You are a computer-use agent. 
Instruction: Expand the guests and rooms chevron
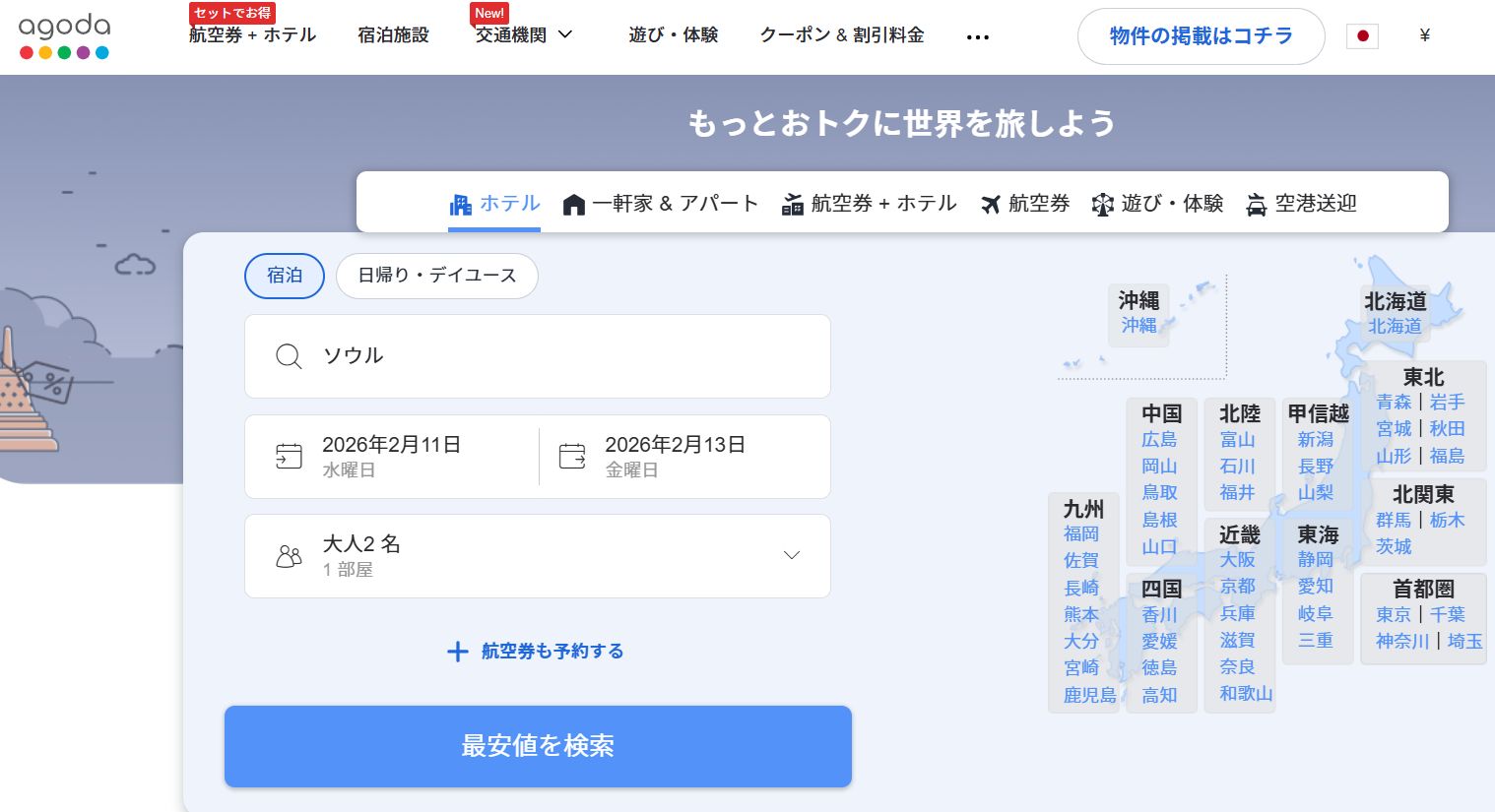791,555
